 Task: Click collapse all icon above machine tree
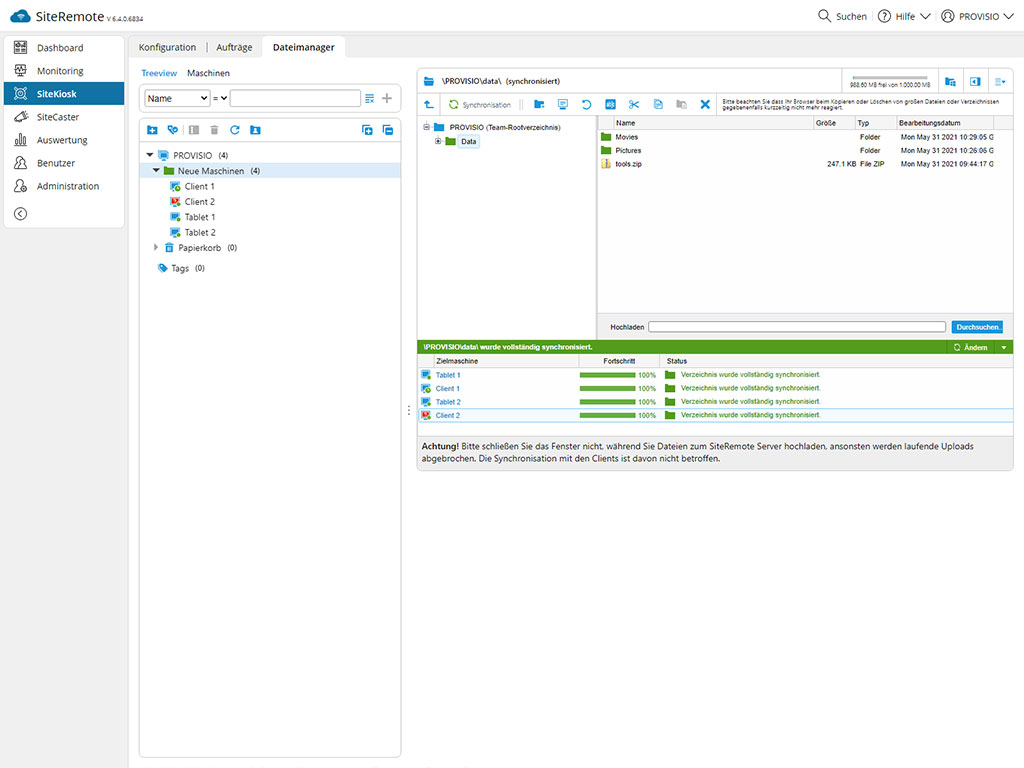point(387,130)
